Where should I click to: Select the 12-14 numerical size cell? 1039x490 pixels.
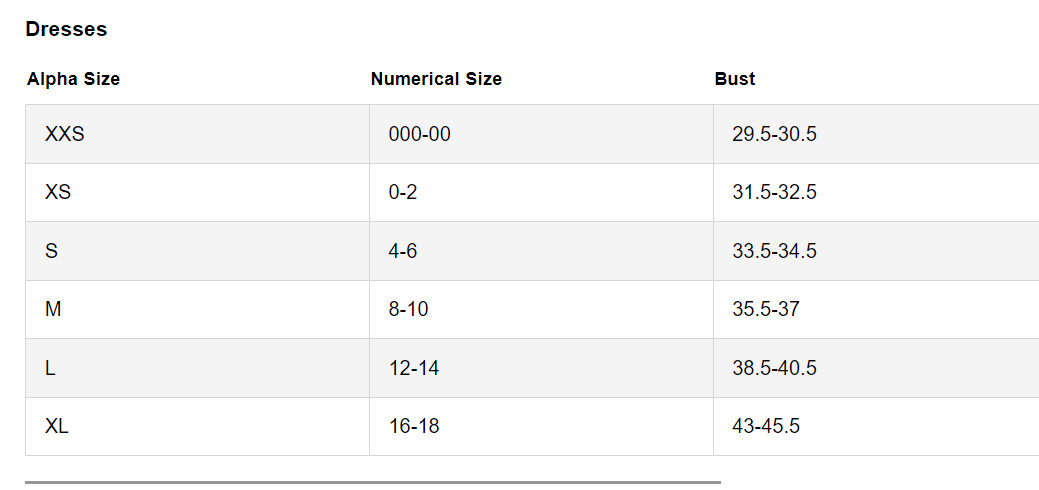tap(541, 368)
